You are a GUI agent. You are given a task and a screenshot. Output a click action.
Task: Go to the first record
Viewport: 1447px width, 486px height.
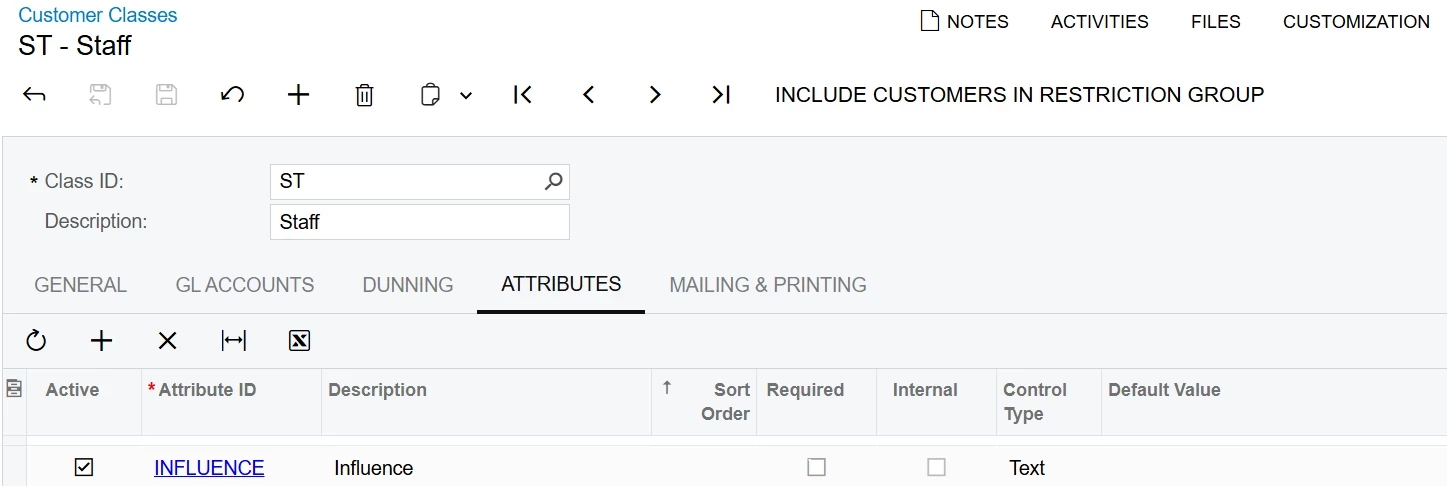click(522, 95)
